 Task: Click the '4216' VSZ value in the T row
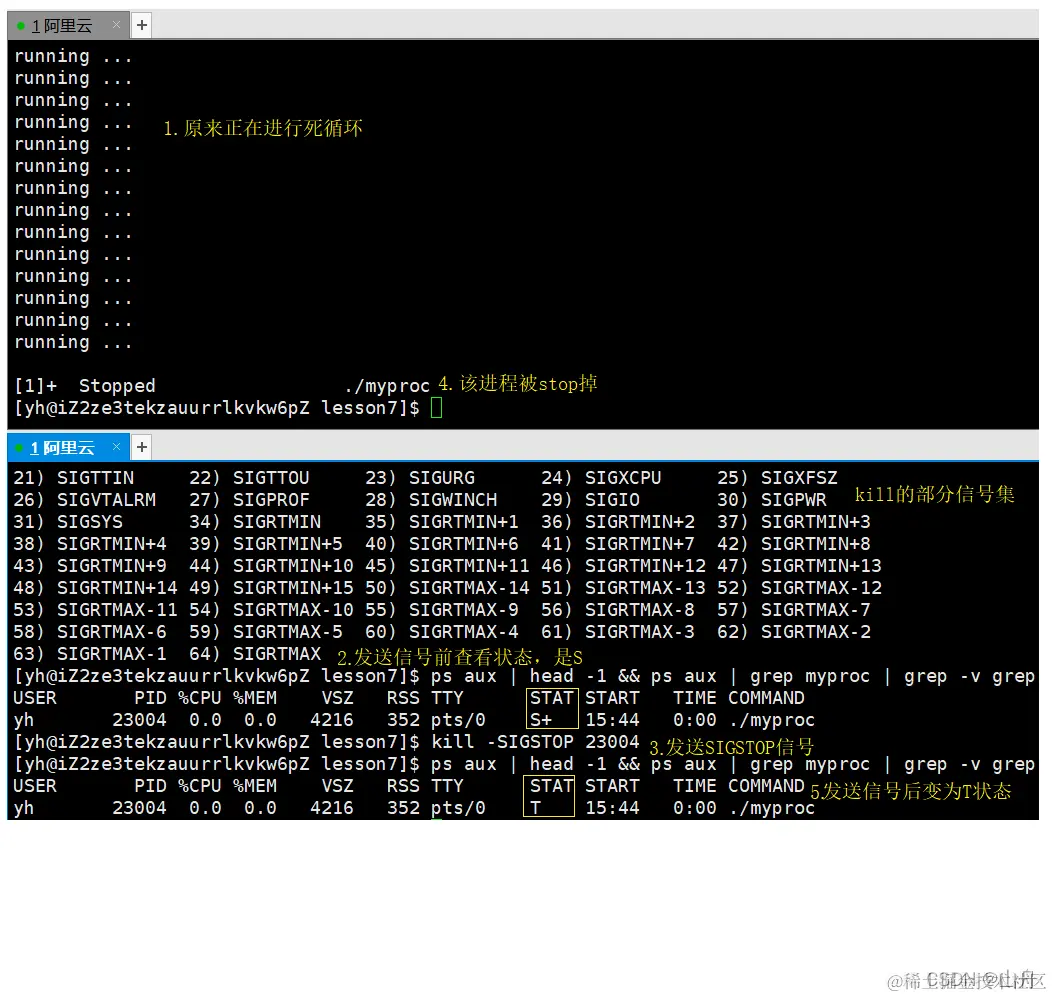[332, 808]
